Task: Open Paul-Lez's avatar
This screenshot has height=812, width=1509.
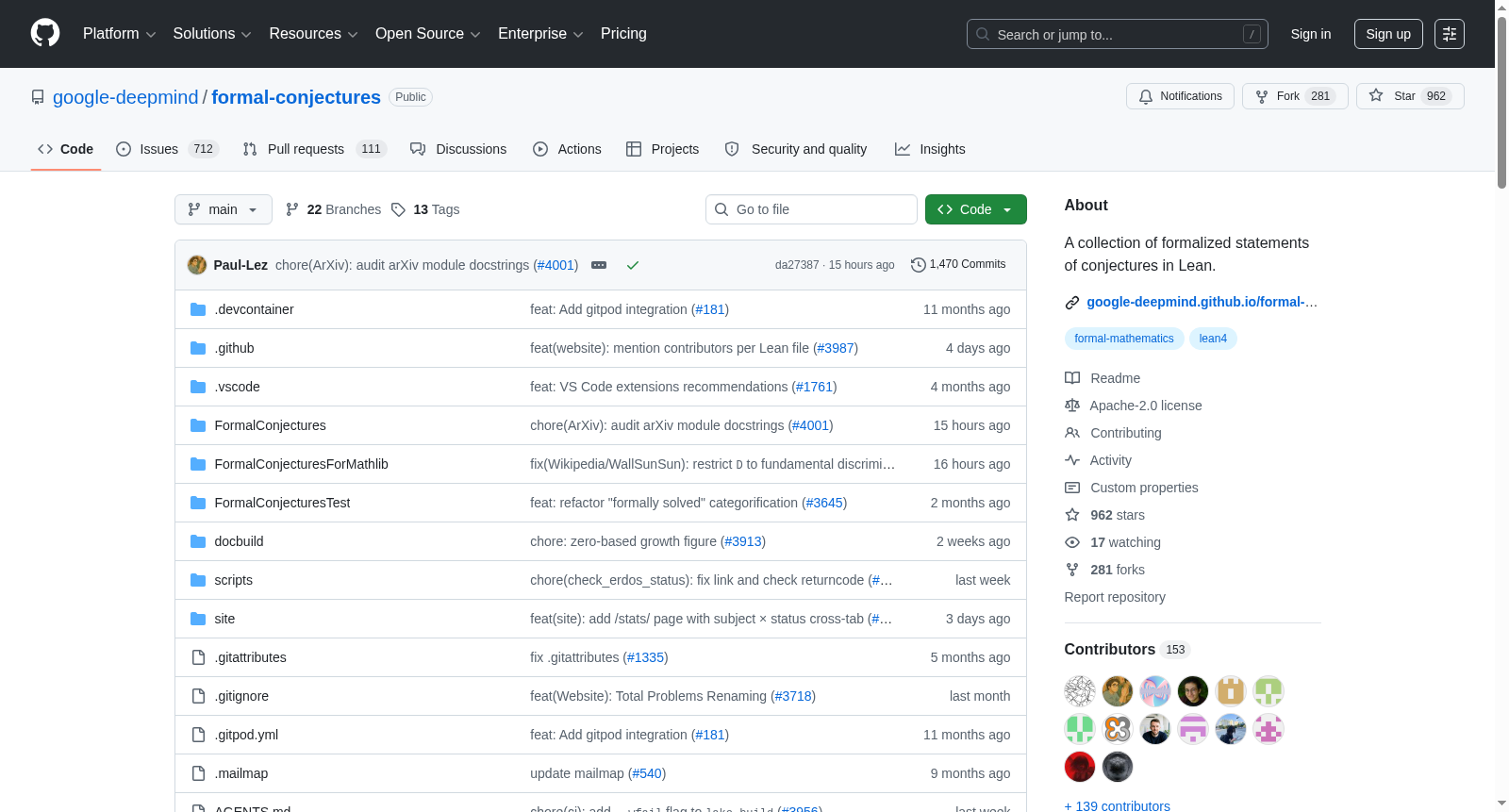Action: point(197,265)
